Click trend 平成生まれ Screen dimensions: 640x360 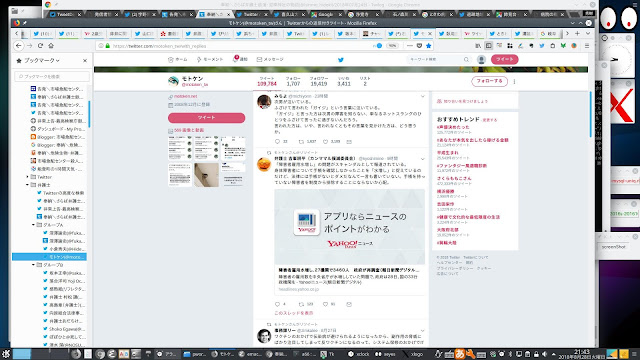pos(447,153)
